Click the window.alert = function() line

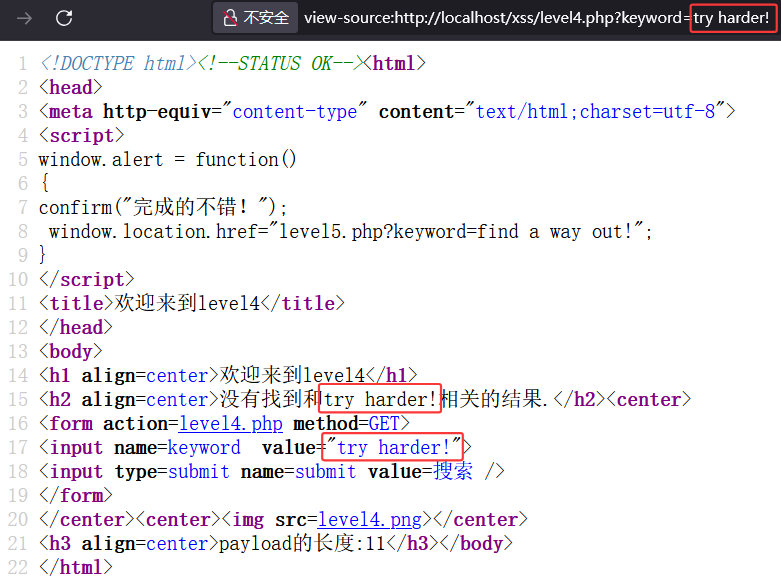click(x=167, y=160)
